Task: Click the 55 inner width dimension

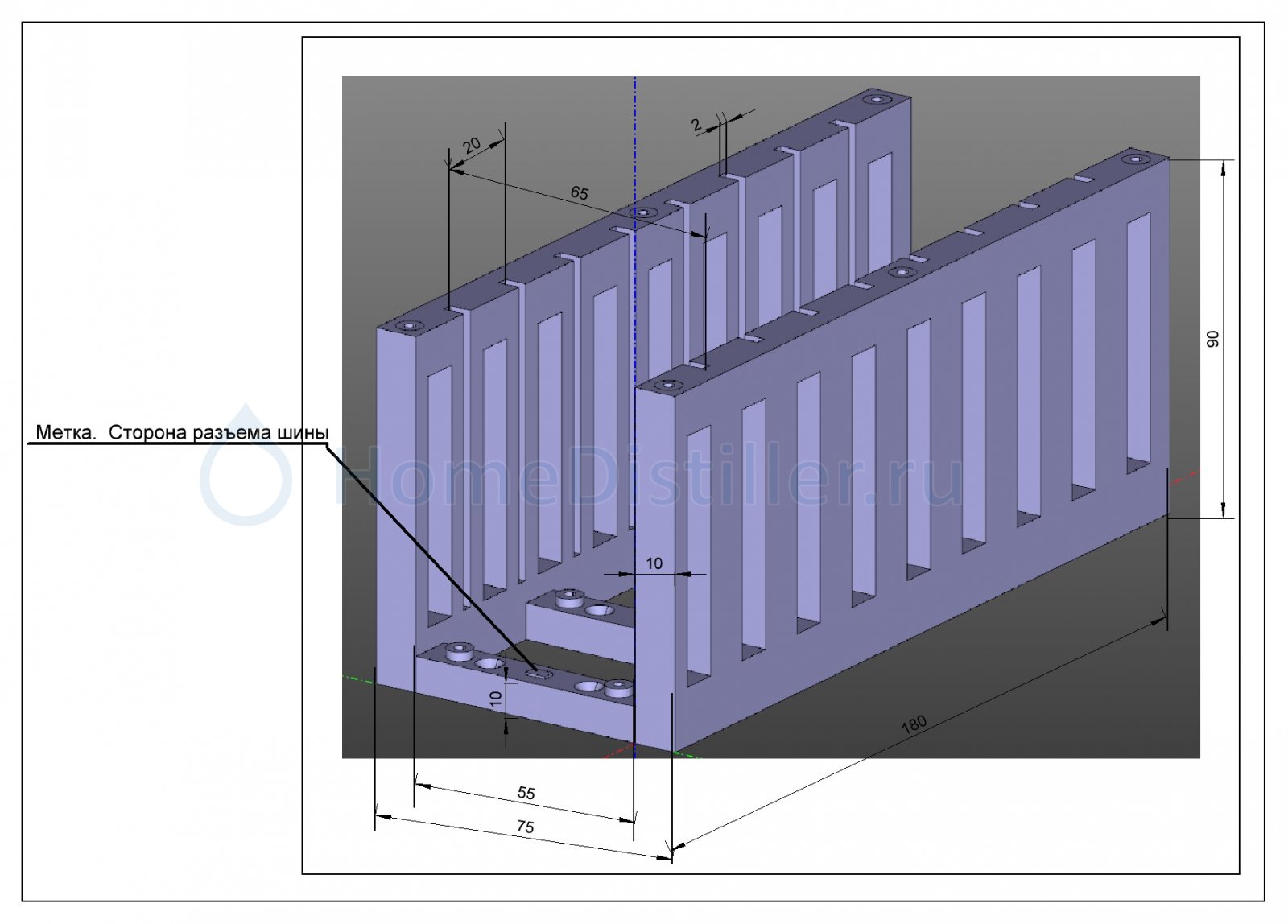Action: [x=526, y=793]
